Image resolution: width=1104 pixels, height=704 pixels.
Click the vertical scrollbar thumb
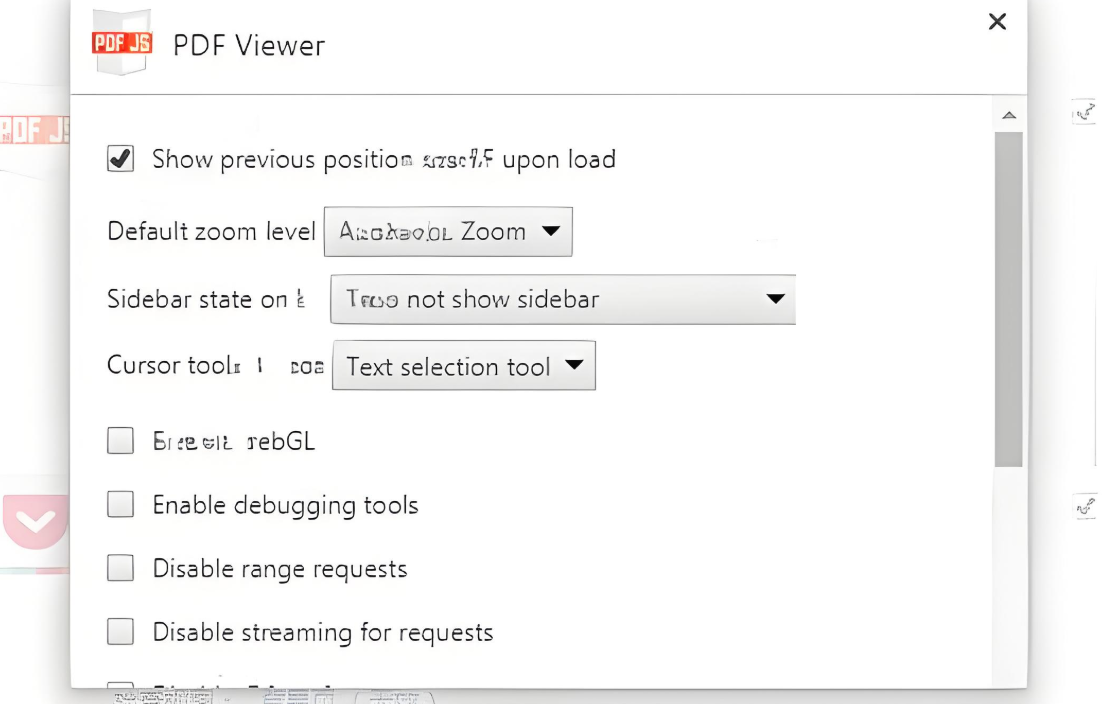click(x=1009, y=300)
